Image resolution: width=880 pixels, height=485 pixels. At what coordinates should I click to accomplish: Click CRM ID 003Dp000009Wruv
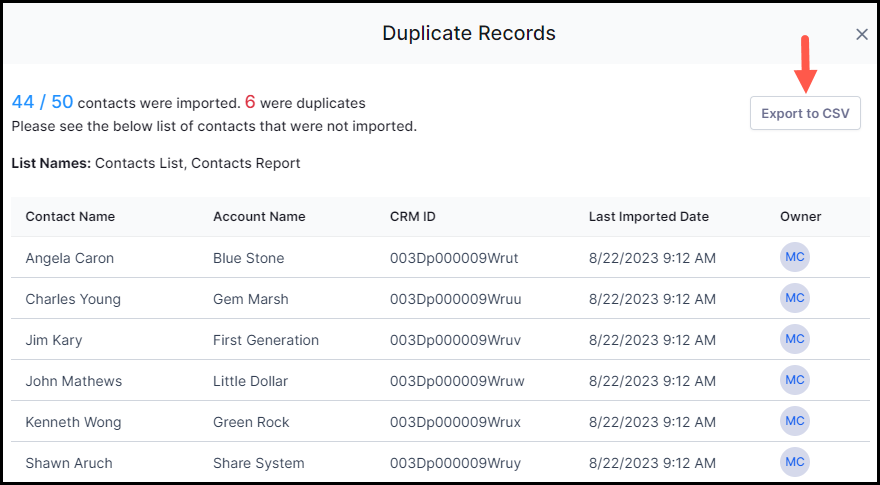455,340
